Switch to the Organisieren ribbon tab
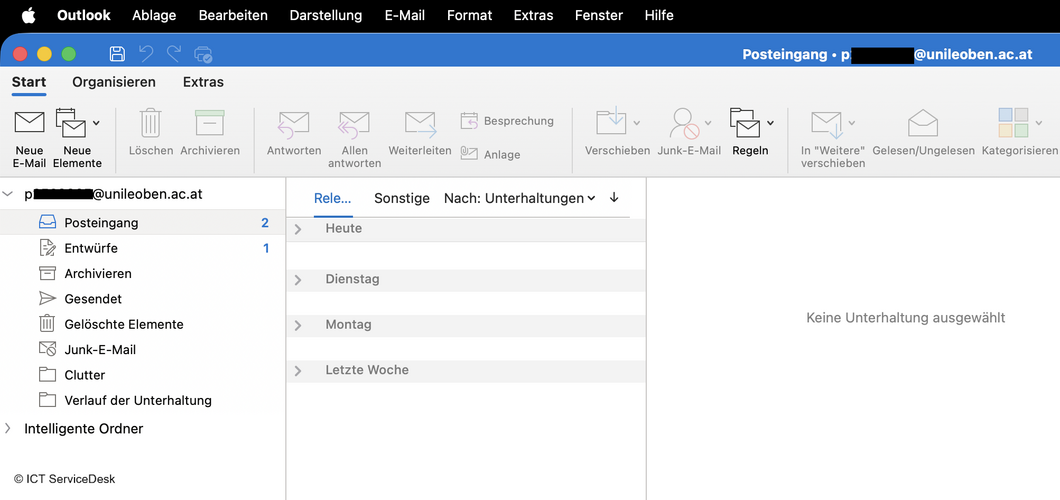This screenshot has width=1060, height=500. click(114, 82)
